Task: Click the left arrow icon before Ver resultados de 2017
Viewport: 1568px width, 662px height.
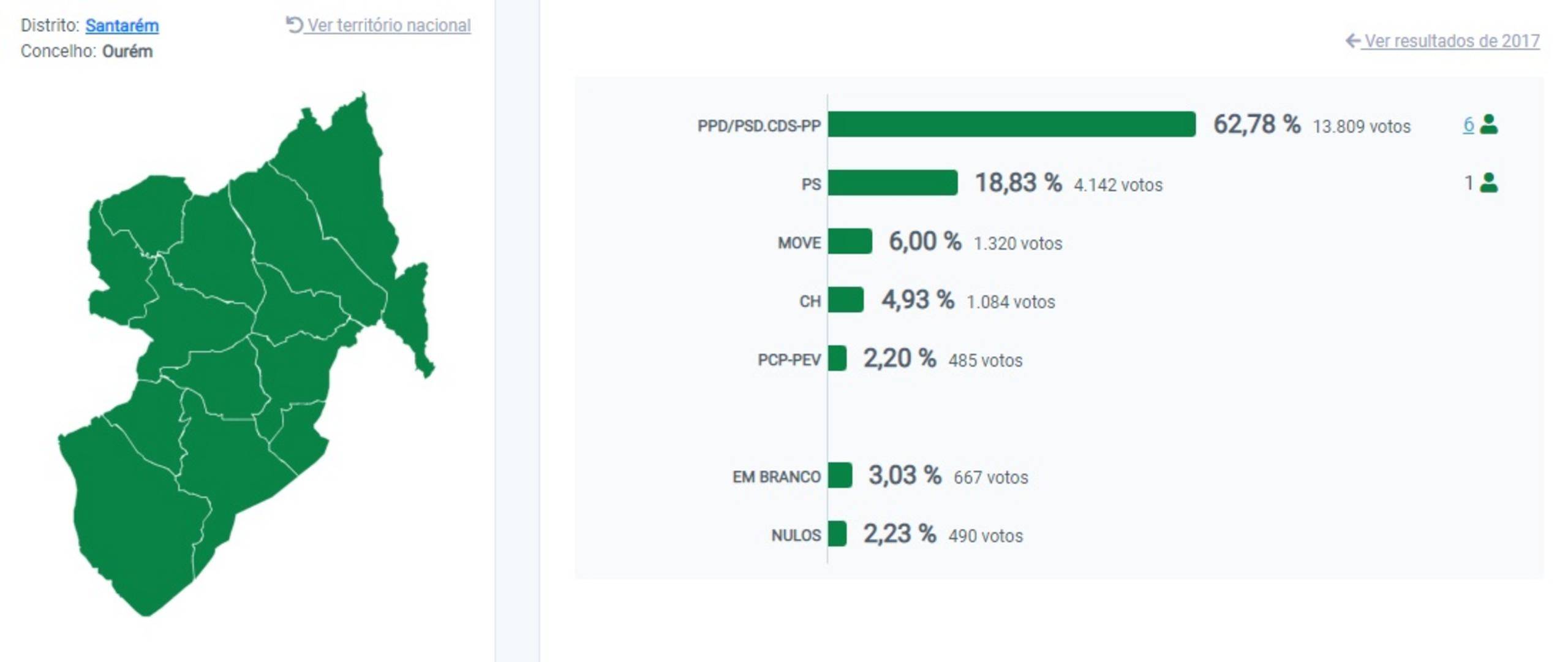Action: 1352,40
